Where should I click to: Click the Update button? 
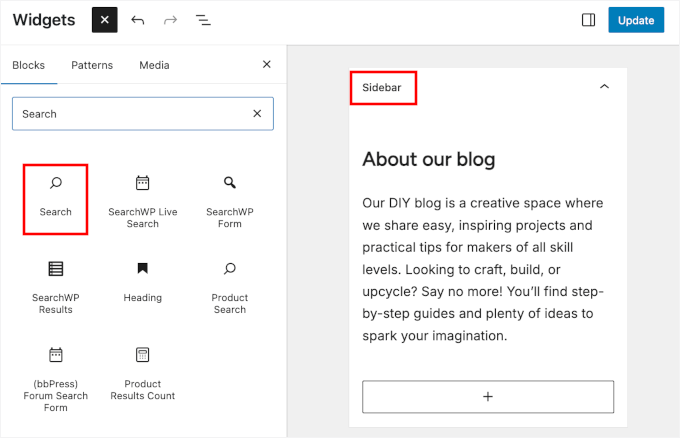point(636,20)
